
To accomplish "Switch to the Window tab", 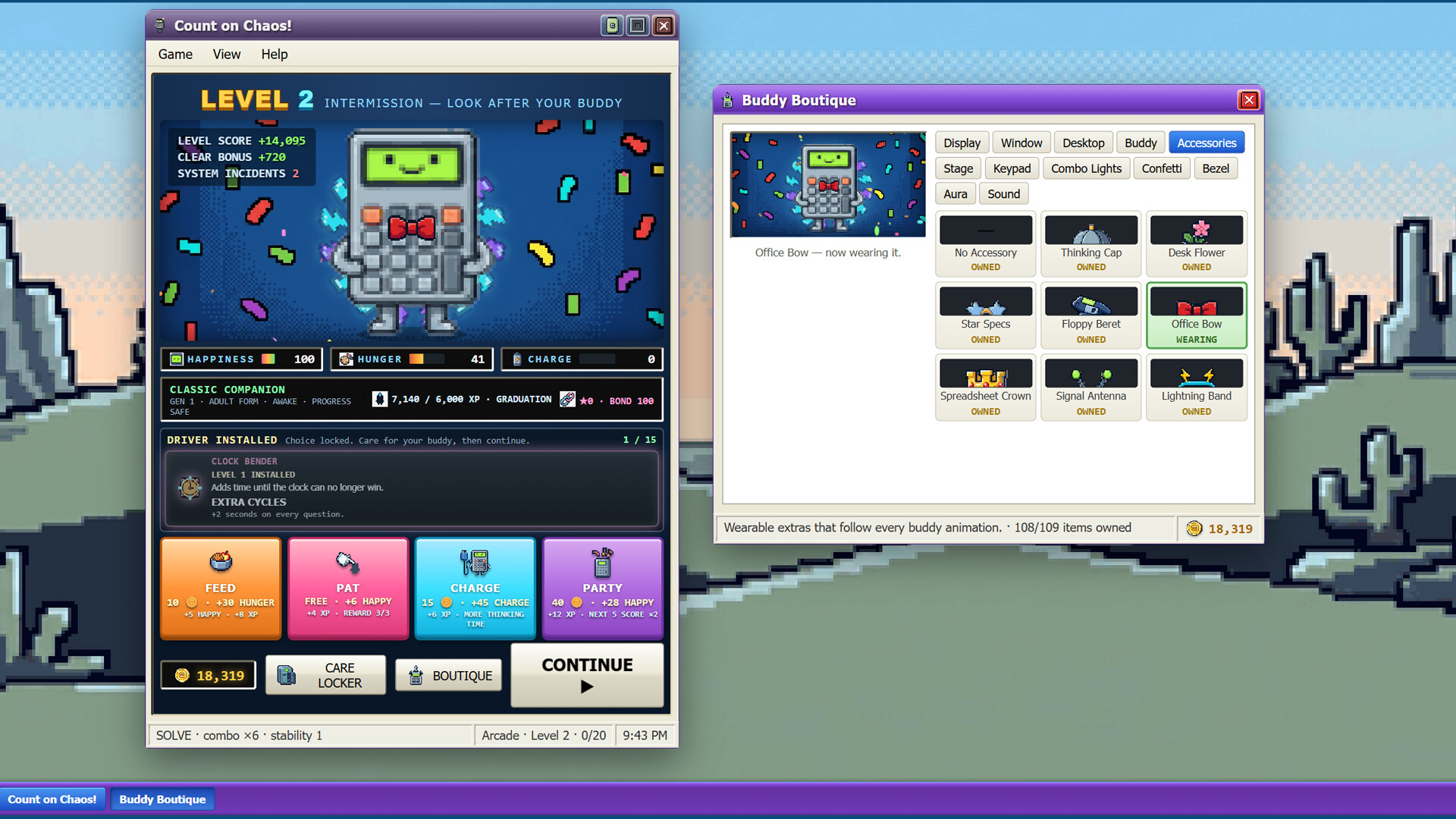I will tap(1021, 143).
